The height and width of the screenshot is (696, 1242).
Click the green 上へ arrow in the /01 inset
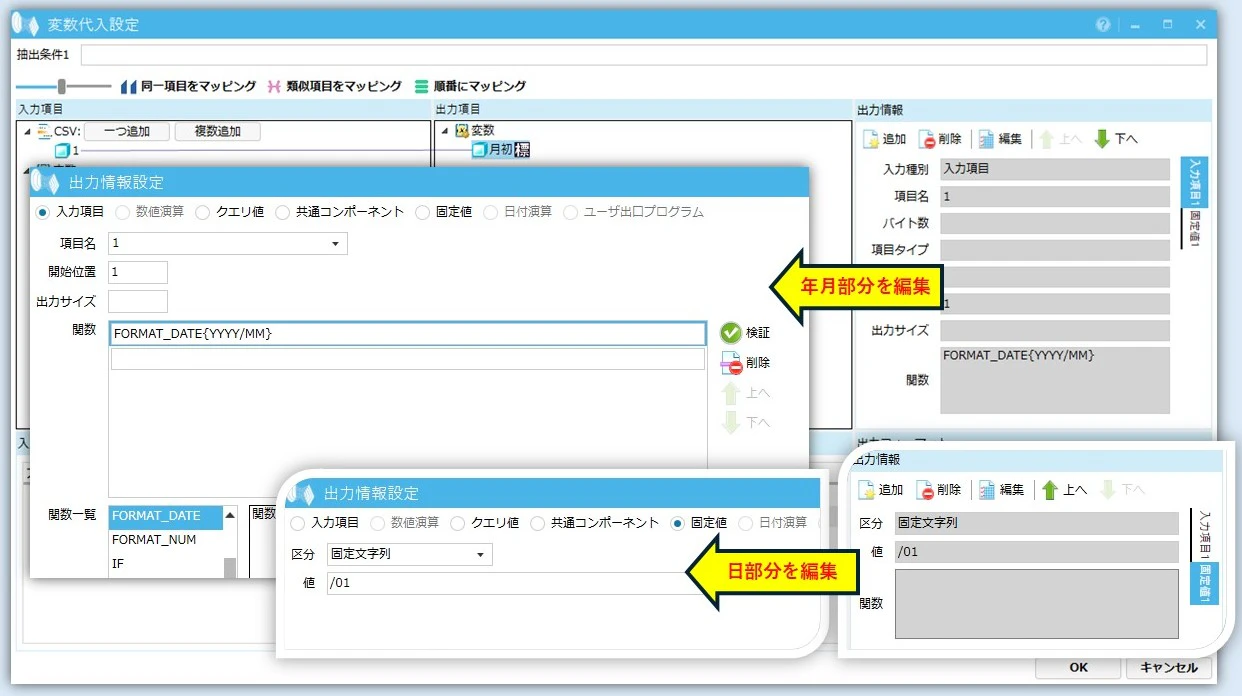click(x=1050, y=489)
